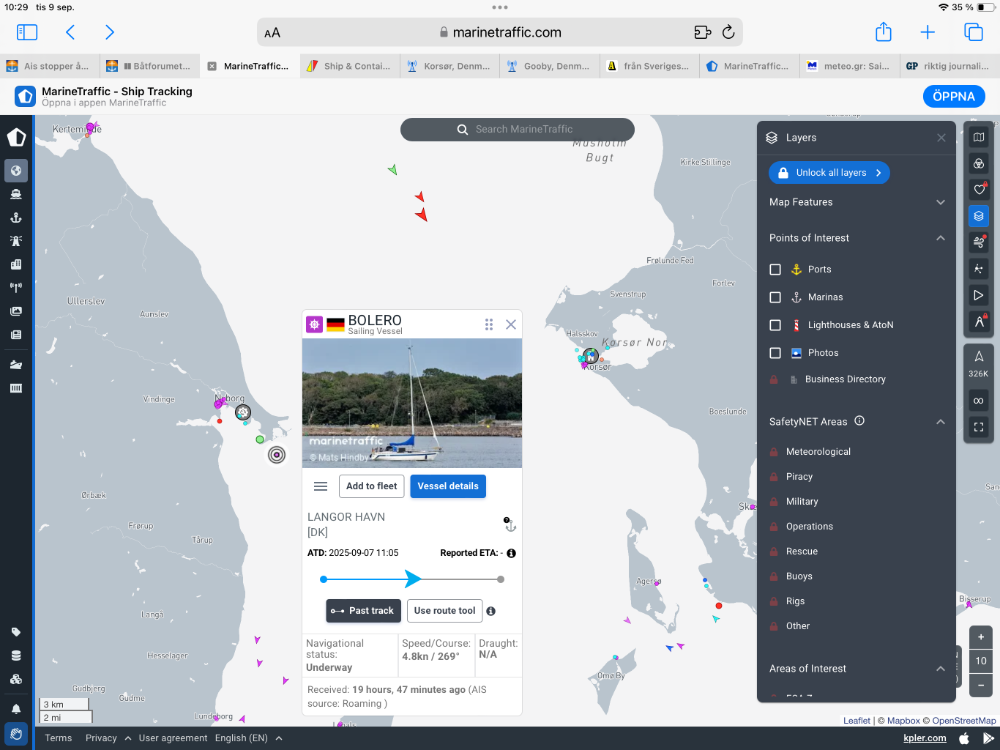Open the news icon in left sidebar
Viewport: 1000px width, 750px height.
[16, 334]
